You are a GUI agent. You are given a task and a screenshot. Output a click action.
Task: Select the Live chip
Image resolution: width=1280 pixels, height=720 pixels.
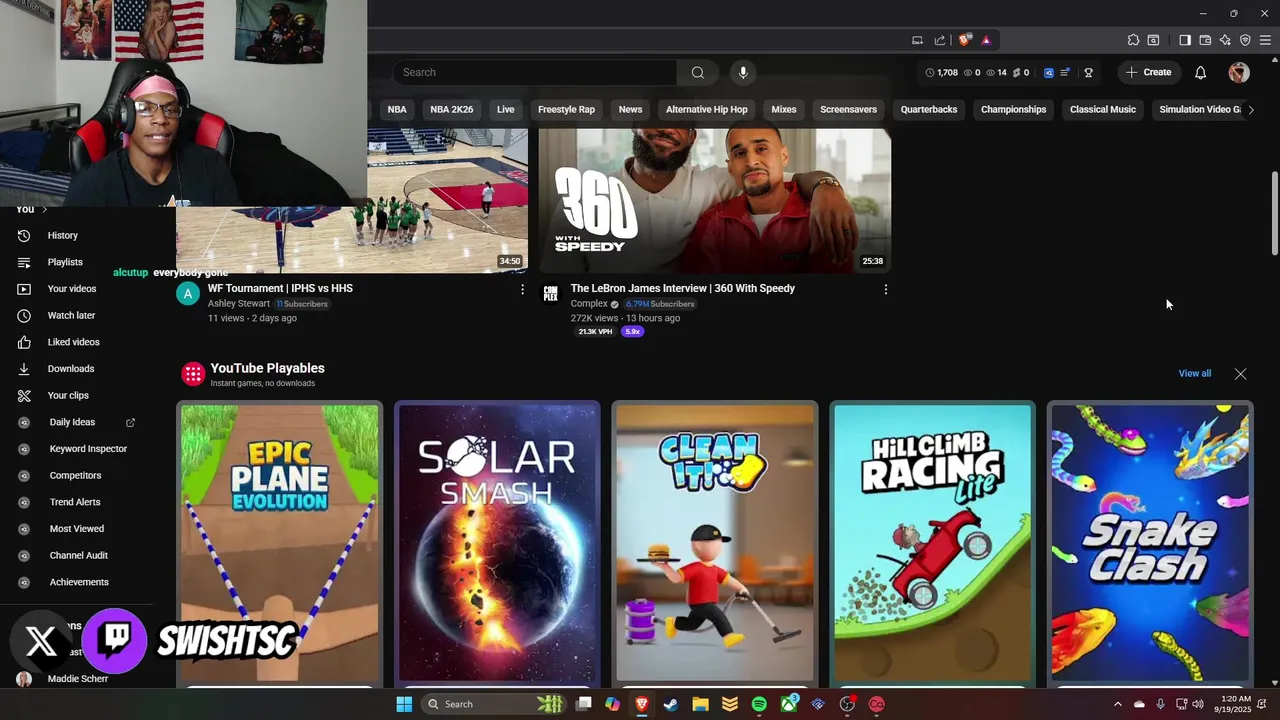[506, 109]
